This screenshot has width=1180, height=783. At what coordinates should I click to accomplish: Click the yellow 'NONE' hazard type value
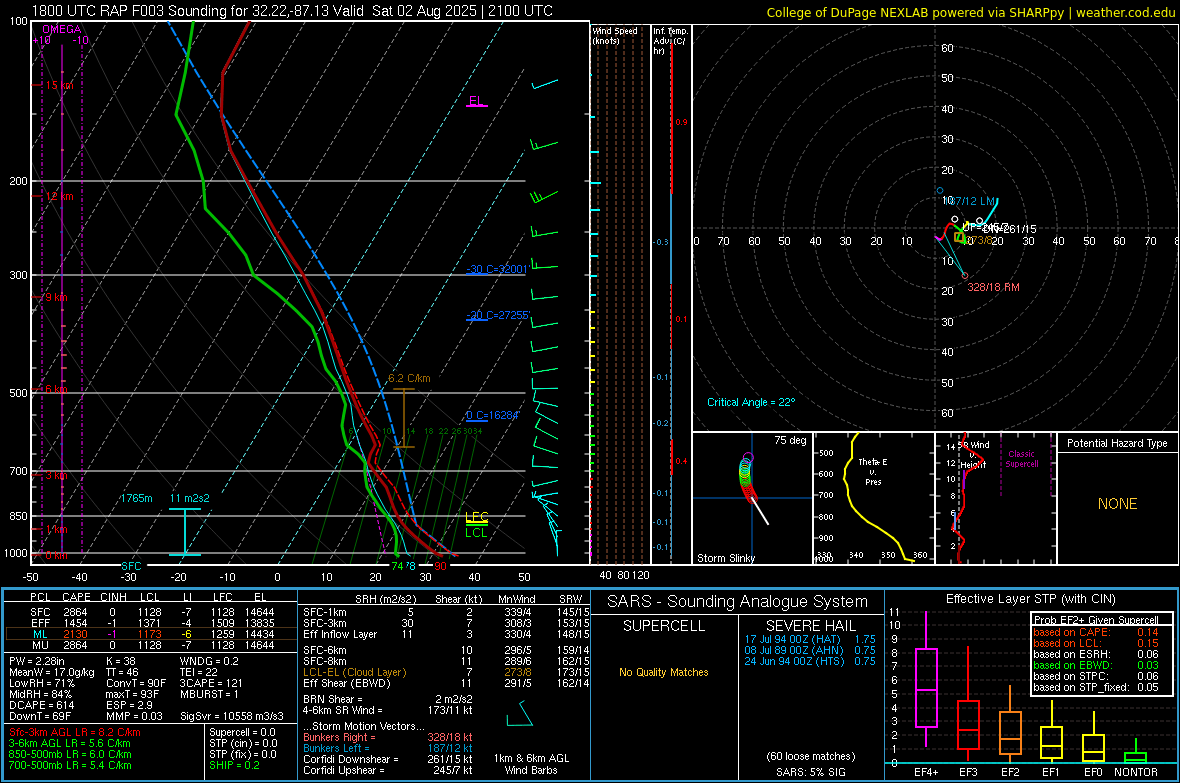tap(1118, 504)
